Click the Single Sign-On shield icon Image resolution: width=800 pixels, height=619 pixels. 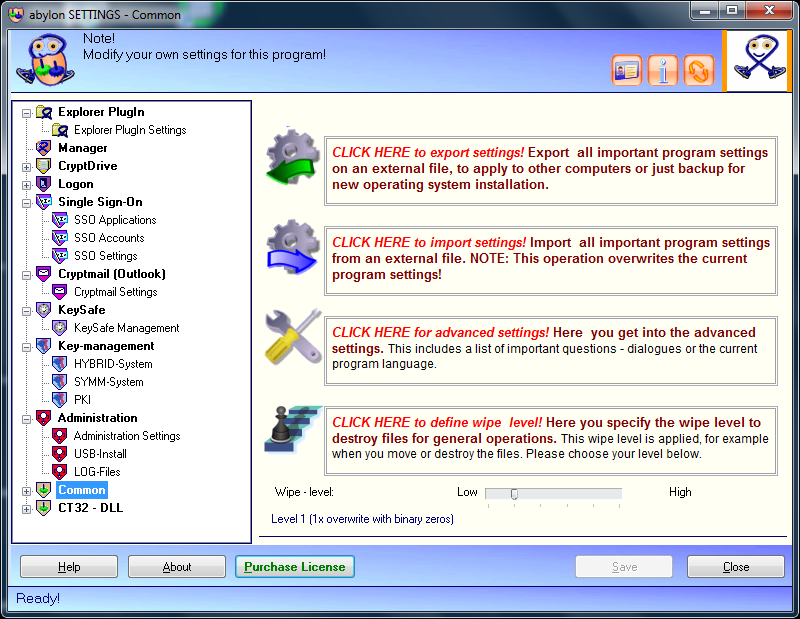coord(44,202)
